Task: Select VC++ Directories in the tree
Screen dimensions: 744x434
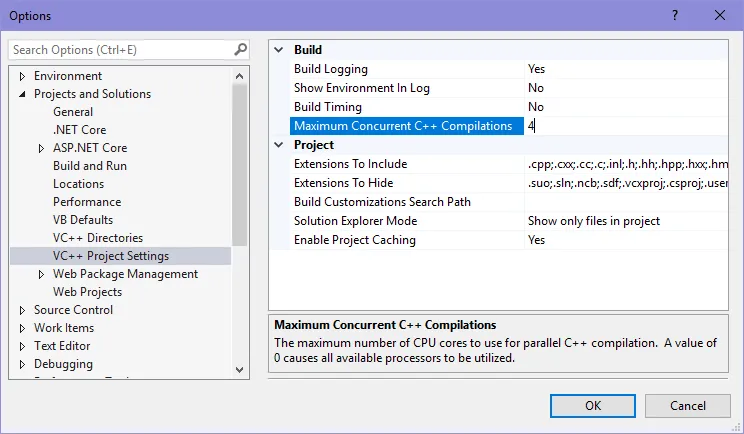Action: tap(98, 238)
